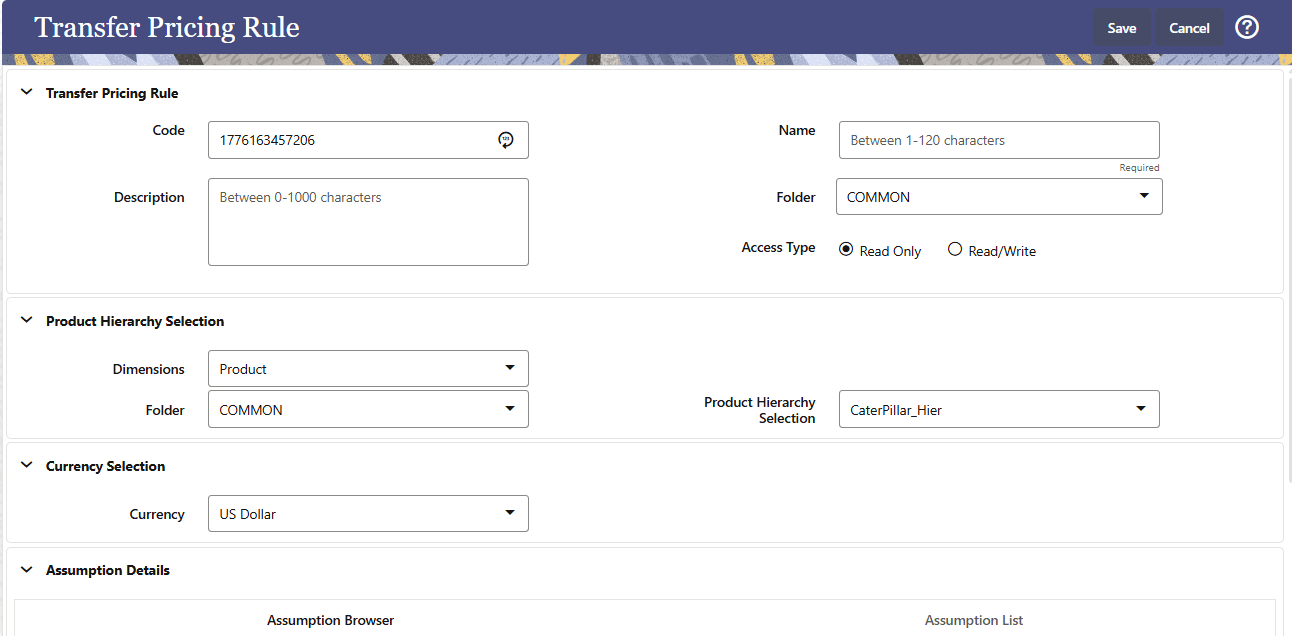Click the 'Description' field label
The height and width of the screenshot is (636, 1292).
point(149,197)
